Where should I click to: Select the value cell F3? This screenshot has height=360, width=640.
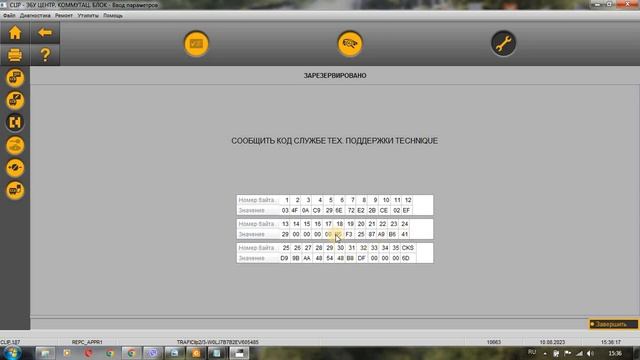pyautogui.click(x=349, y=235)
